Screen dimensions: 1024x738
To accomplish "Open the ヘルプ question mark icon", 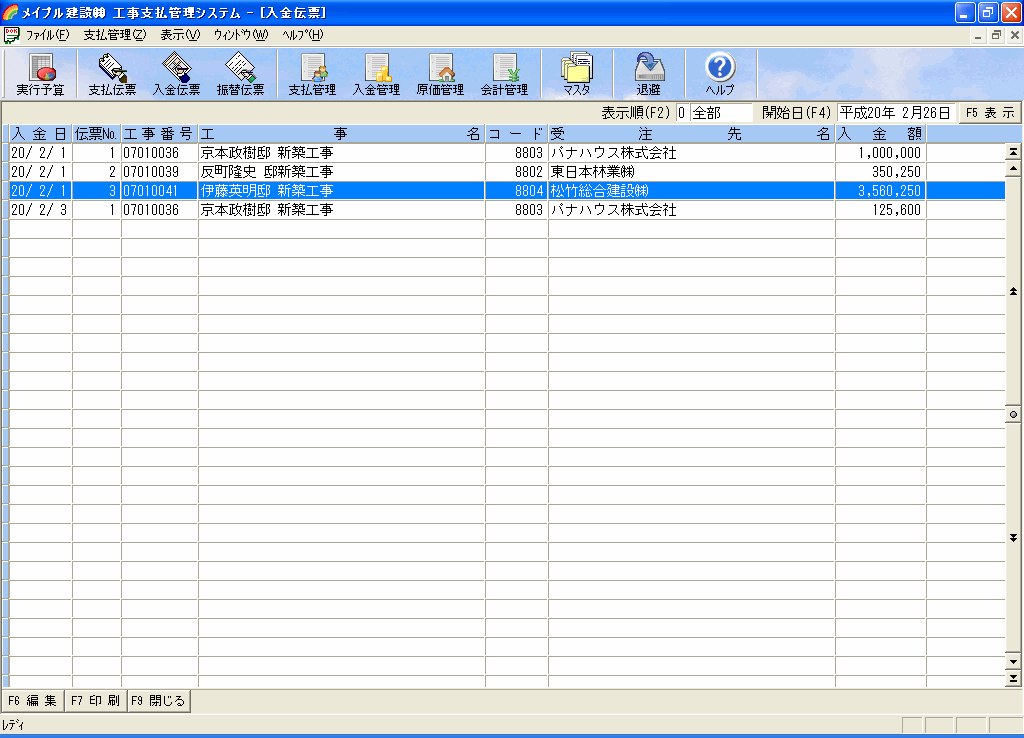I will pos(720,74).
